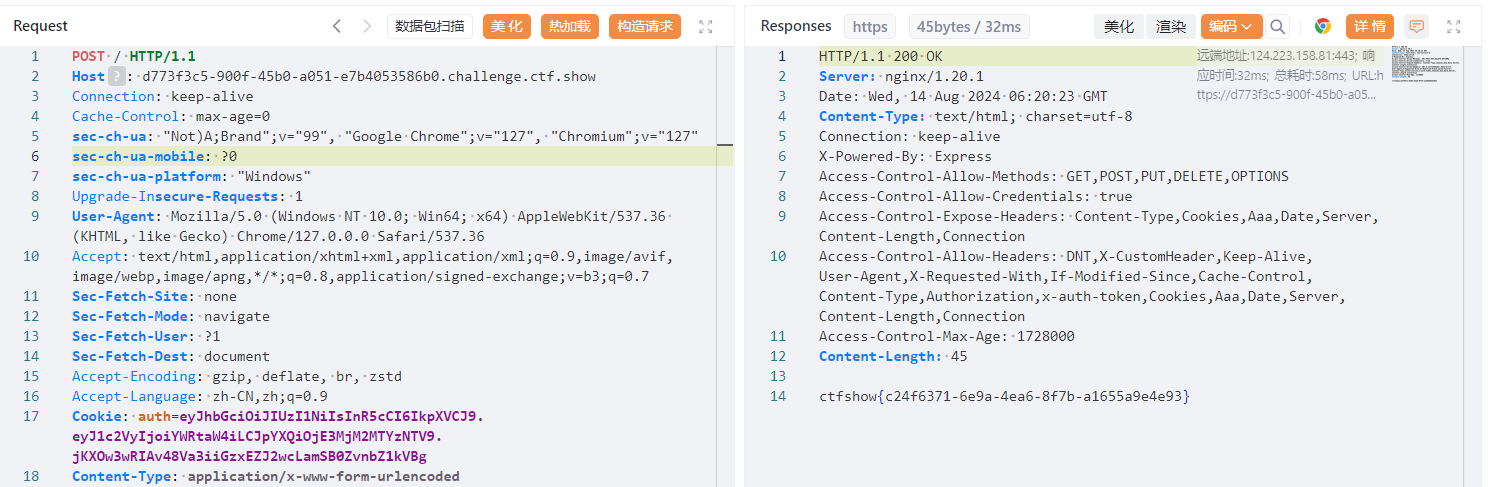Switch to the 渲染 render view
The image size is (1497, 487).
coord(1171,27)
